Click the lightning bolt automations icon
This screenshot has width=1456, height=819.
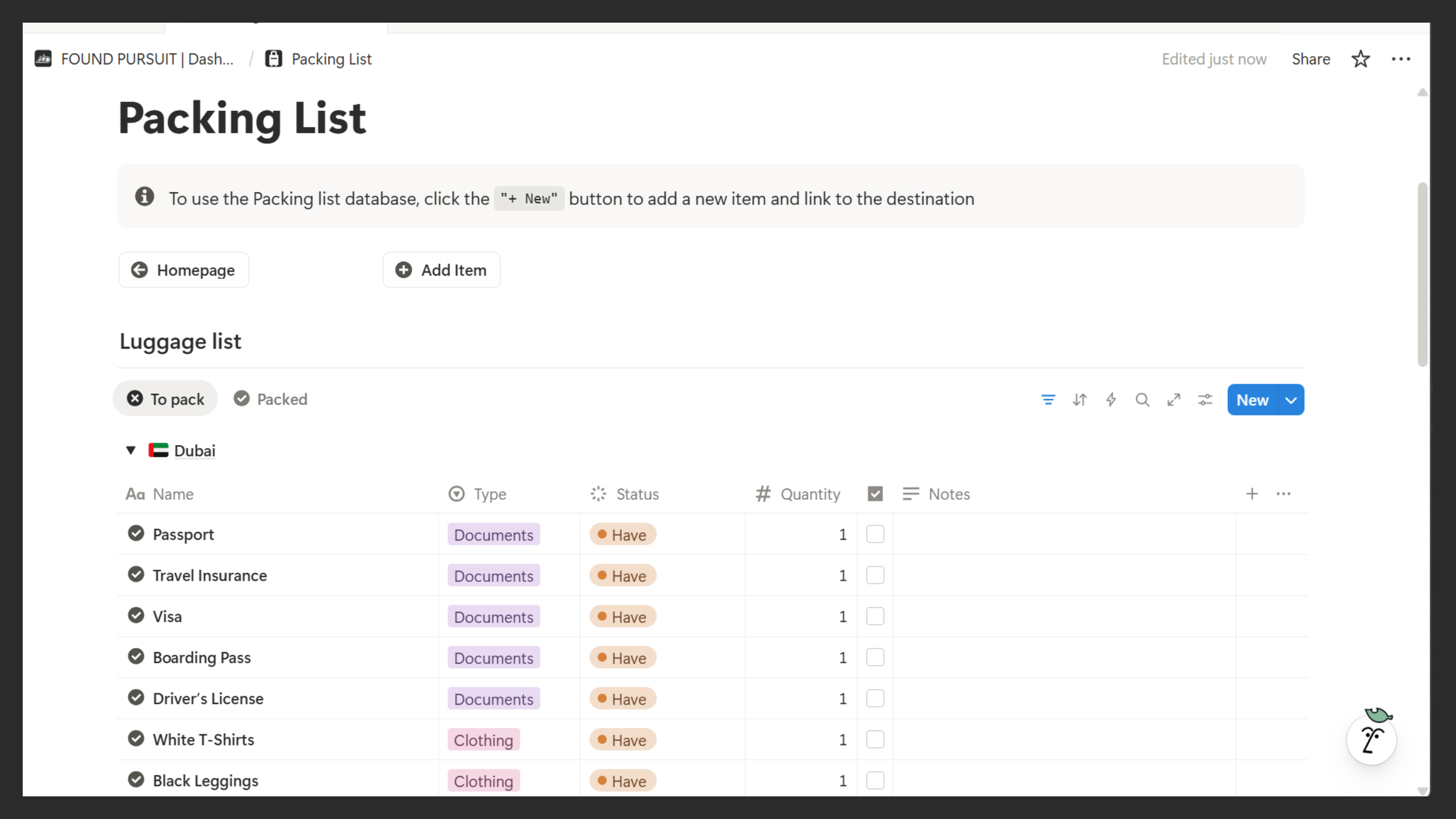1111,400
